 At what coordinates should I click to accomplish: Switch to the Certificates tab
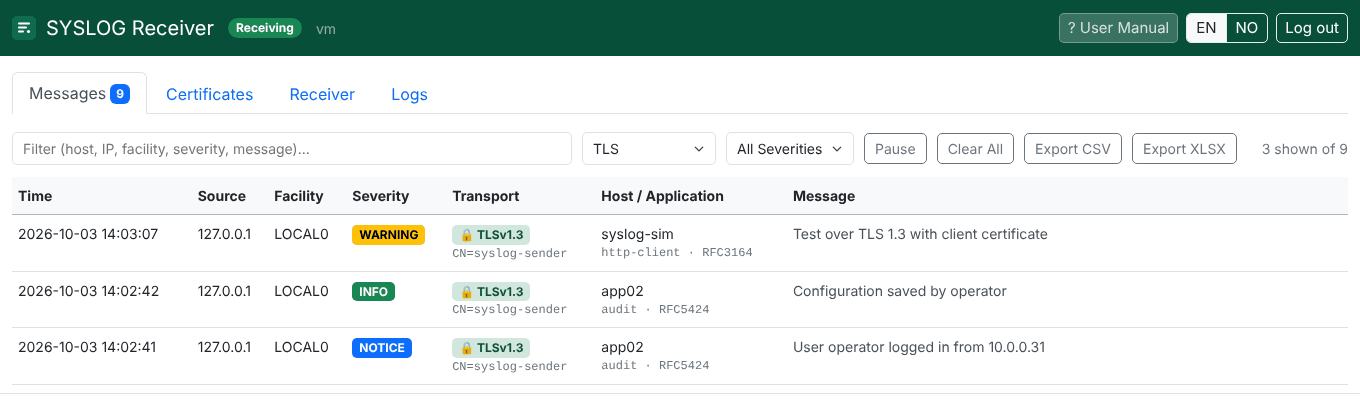209,94
